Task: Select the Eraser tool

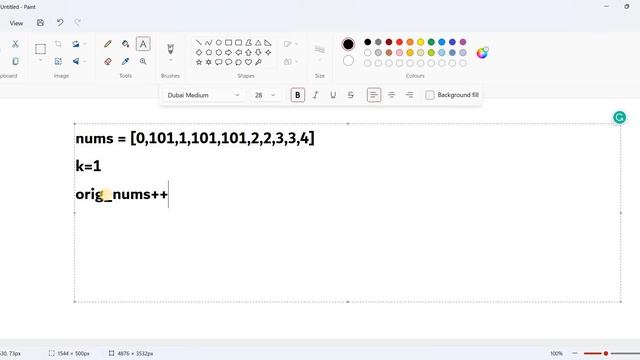Action: tap(108, 61)
